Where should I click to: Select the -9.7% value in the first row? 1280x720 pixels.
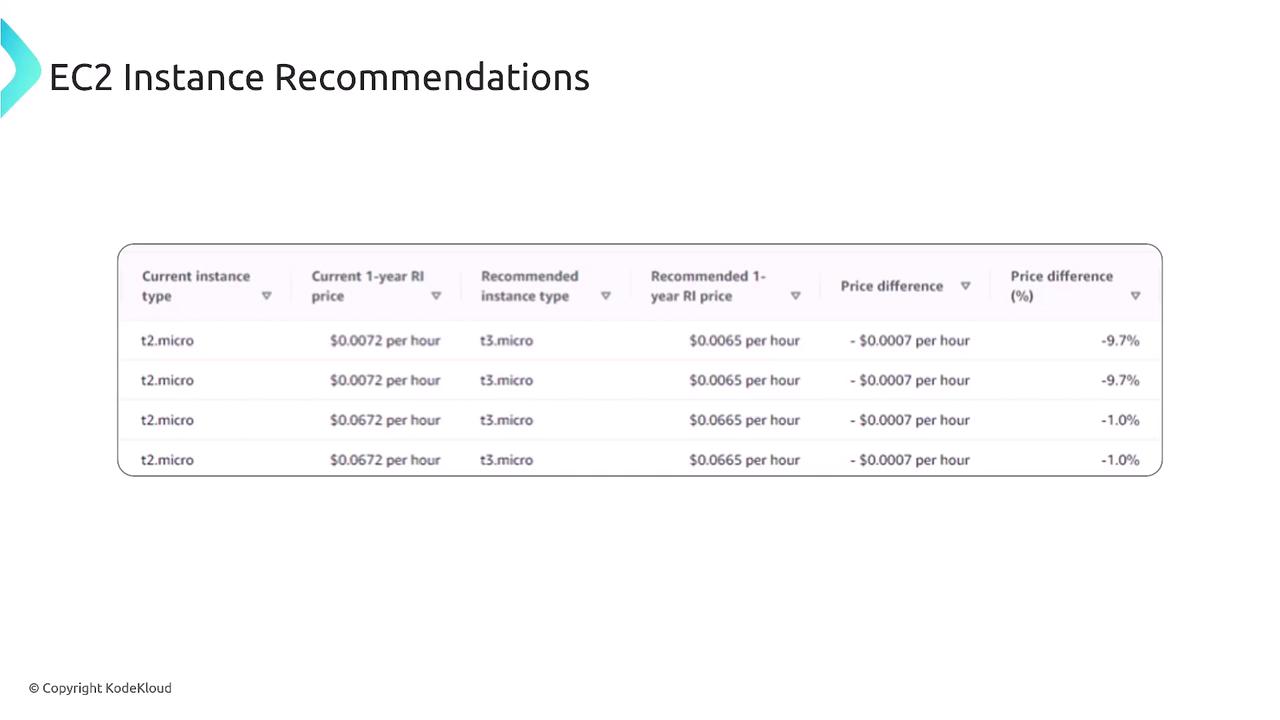tap(1120, 340)
